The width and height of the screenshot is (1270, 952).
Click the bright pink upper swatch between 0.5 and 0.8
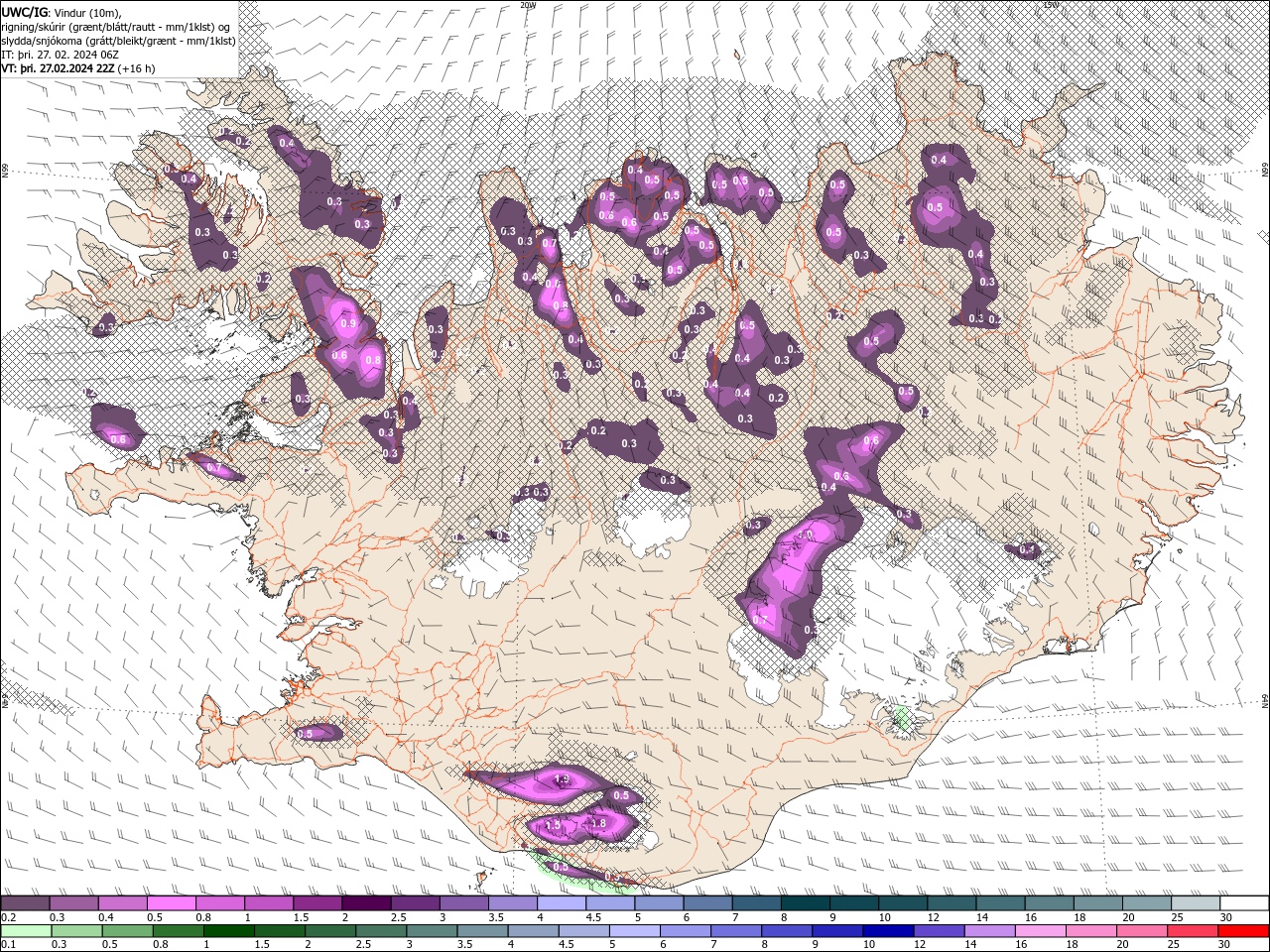[x=171, y=903]
